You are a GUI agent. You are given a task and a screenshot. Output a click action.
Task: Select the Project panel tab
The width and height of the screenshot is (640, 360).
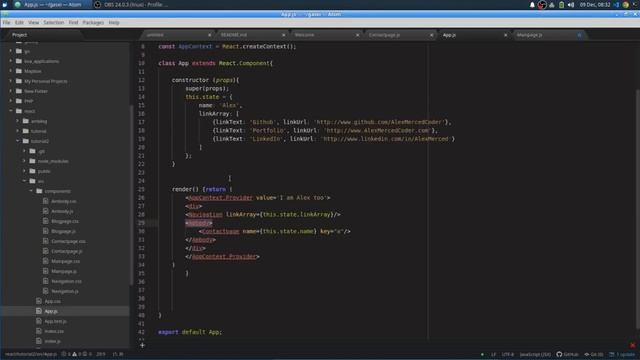20,35
